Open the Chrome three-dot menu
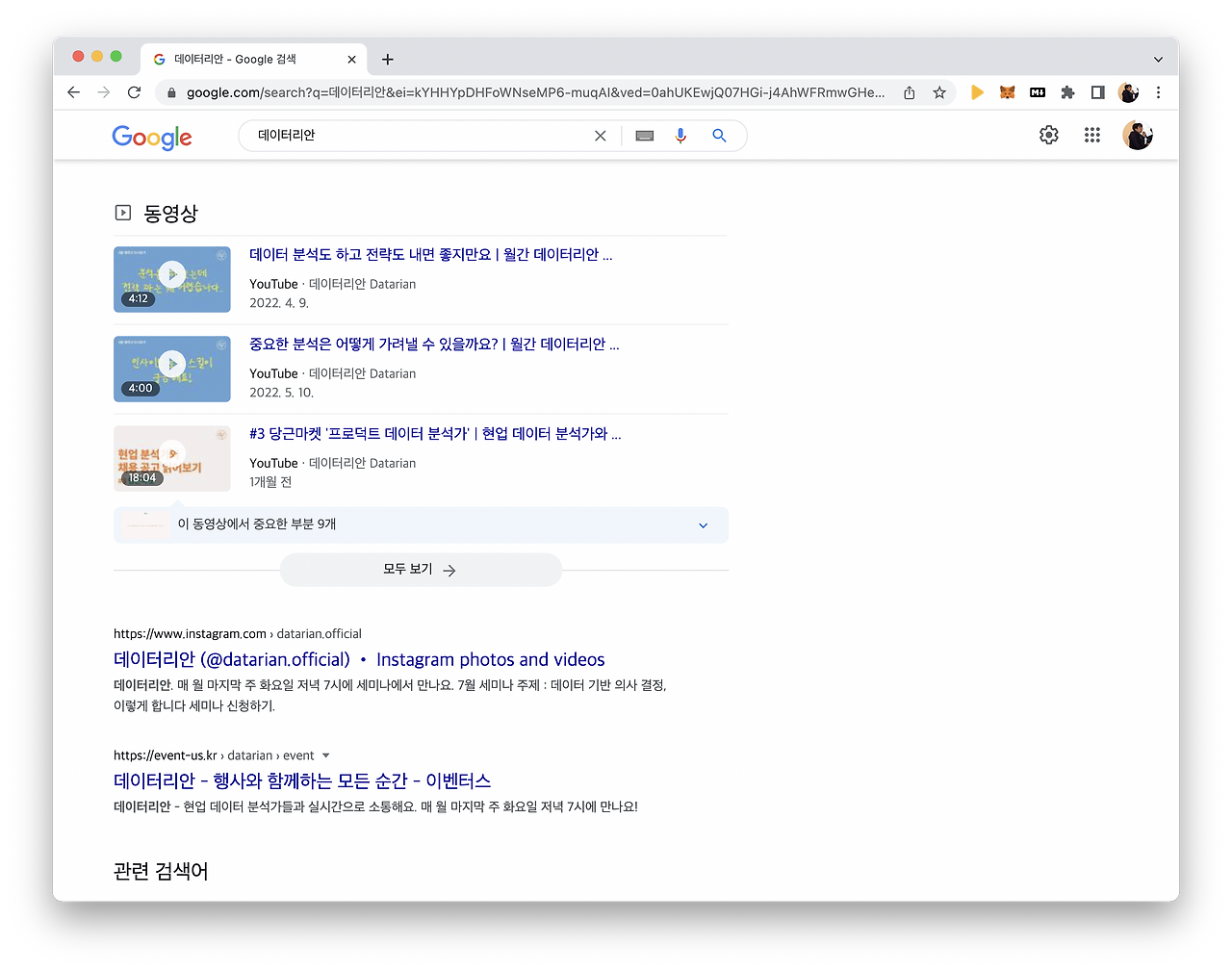 point(1158,92)
